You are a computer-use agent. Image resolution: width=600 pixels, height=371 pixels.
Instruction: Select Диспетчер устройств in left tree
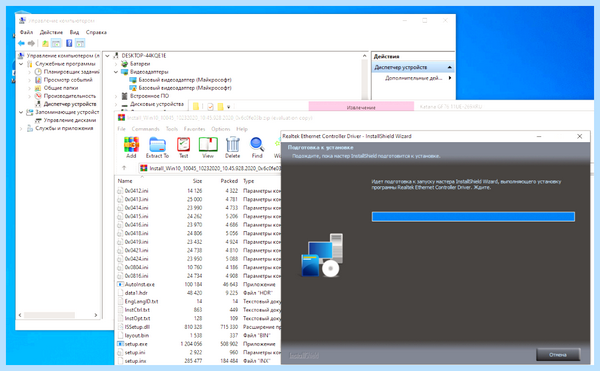pos(70,104)
